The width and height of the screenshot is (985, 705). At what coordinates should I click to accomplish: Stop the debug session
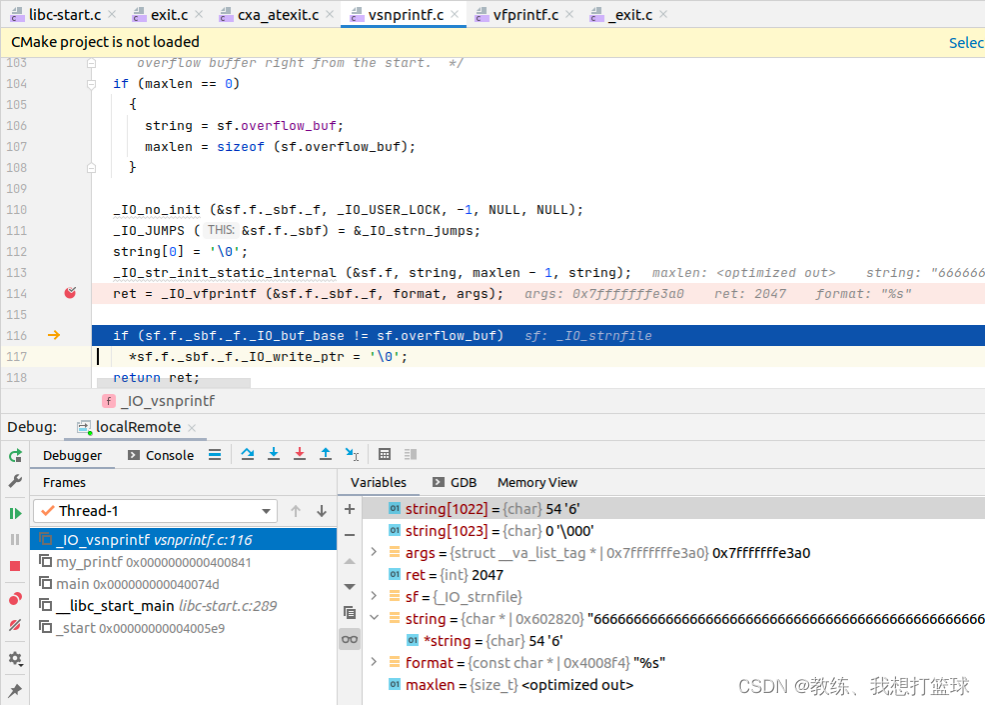15,566
